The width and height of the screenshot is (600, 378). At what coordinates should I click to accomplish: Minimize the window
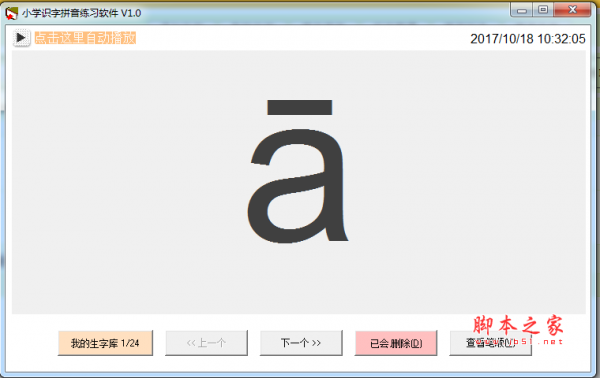pos(522,10)
